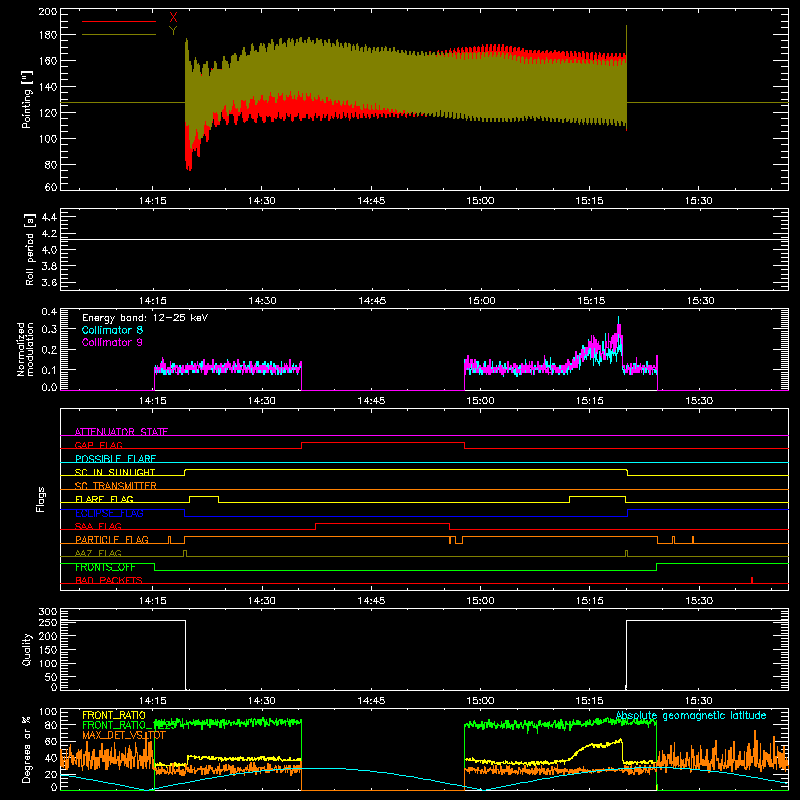Image resolution: width=800 pixels, height=800 pixels.
Task: Click the orange MAX_DET_VS_TOT legend label
Action: point(124,735)
